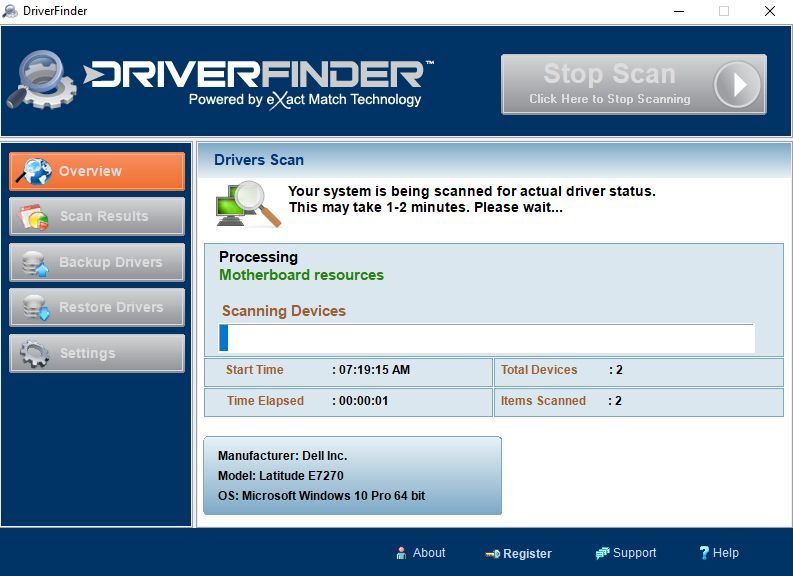Click the Settings gear icon
Image resolution: width=793 pixels, height=576 pixels.
34,353
